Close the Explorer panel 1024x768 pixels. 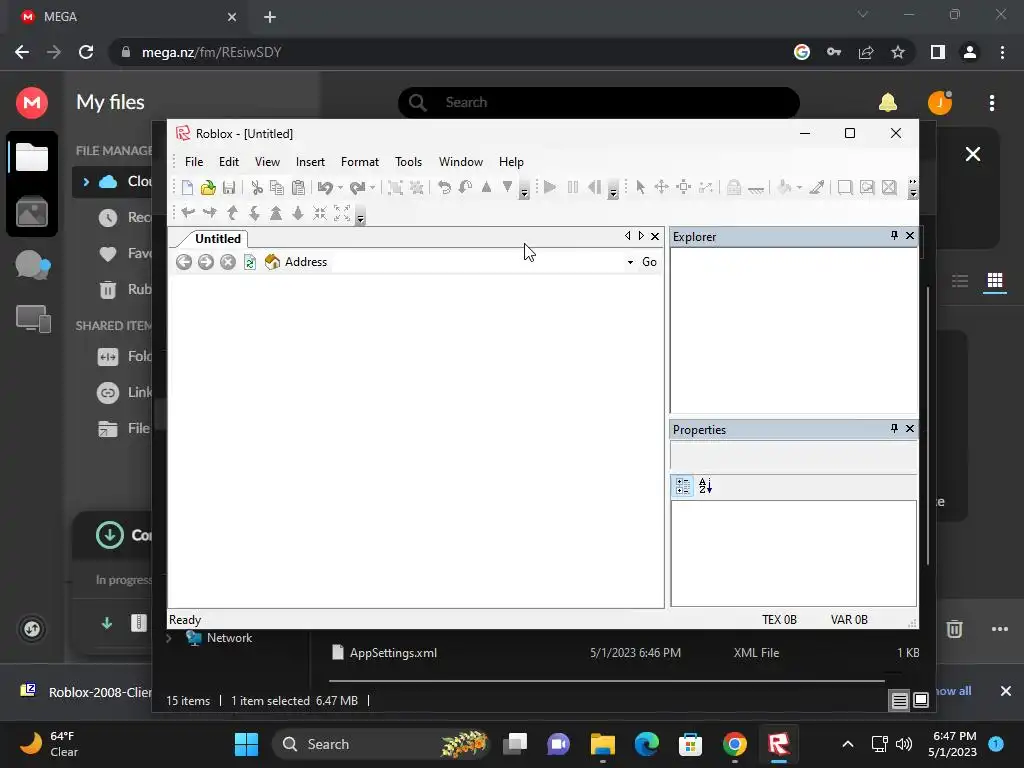point(910,236)
